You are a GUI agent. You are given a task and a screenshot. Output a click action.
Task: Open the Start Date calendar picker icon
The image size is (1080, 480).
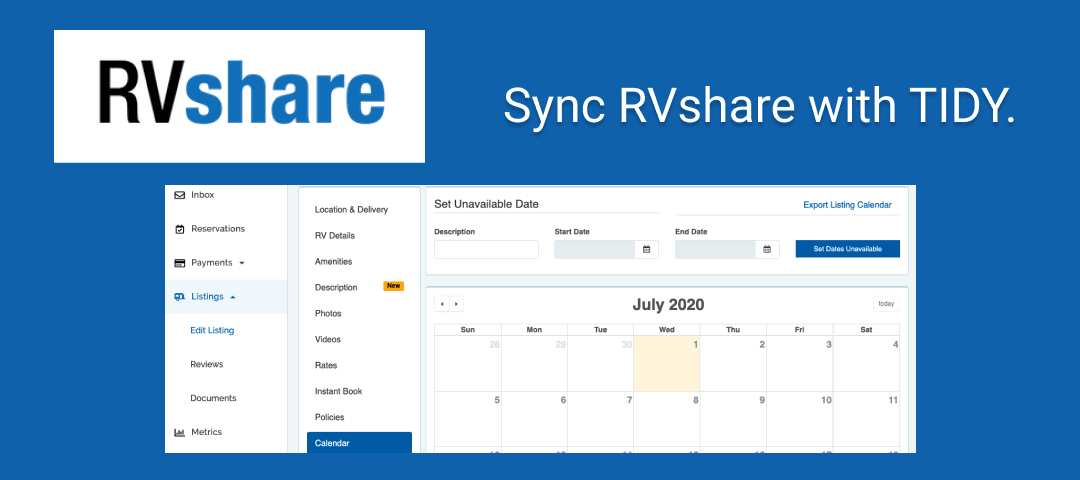click(x=647, y=249)
